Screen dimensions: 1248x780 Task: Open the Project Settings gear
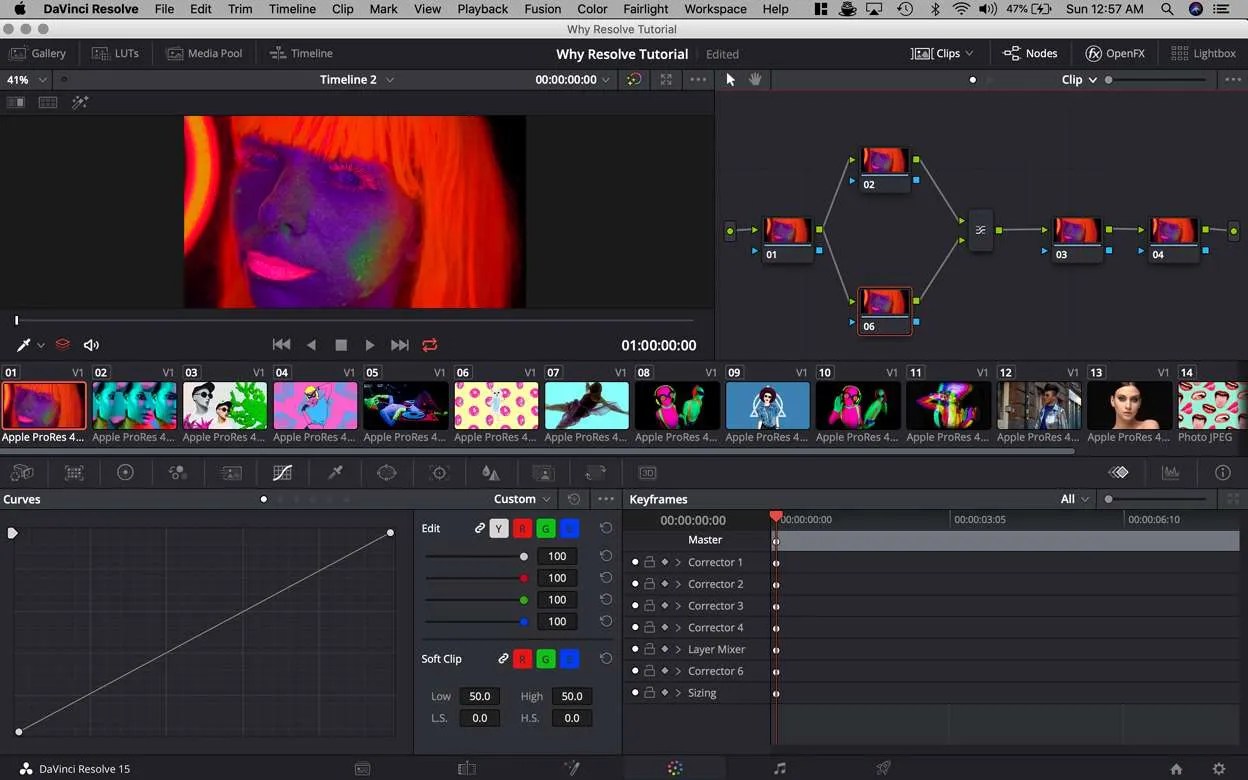click(1218, 769)
